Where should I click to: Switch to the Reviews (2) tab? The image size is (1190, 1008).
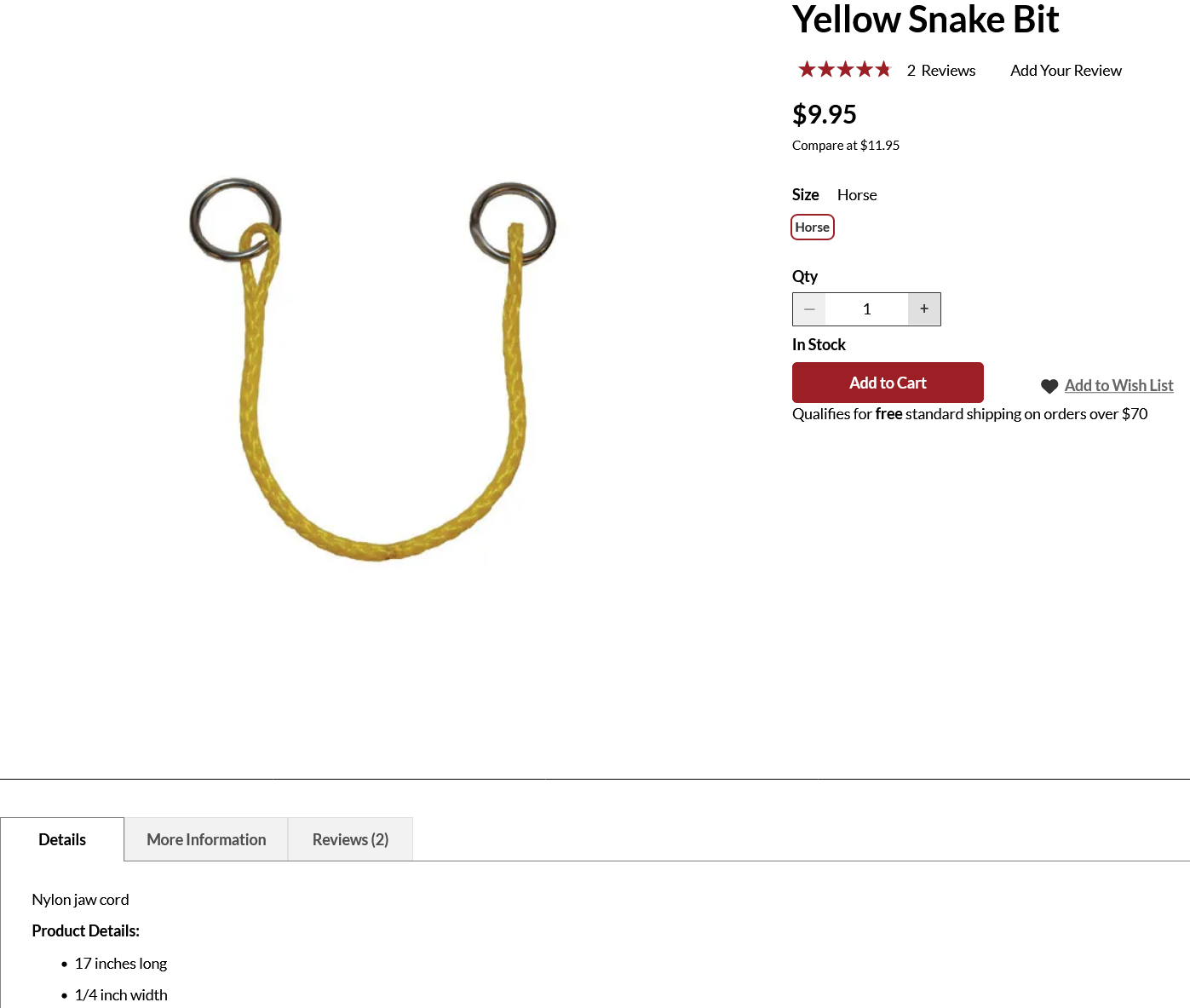point(350,839)
